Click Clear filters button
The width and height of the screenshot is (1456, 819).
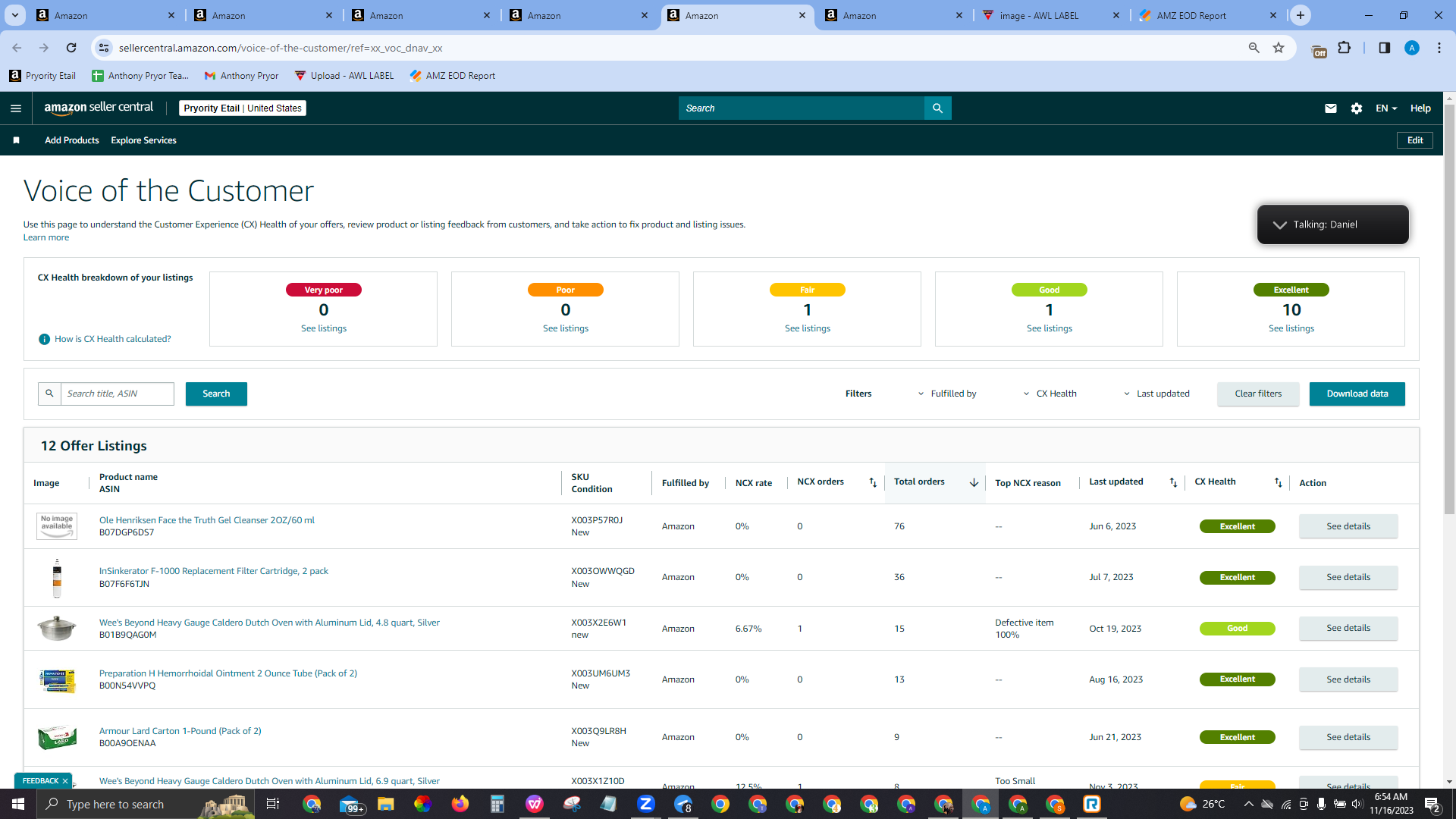[x=1258, y=394]
